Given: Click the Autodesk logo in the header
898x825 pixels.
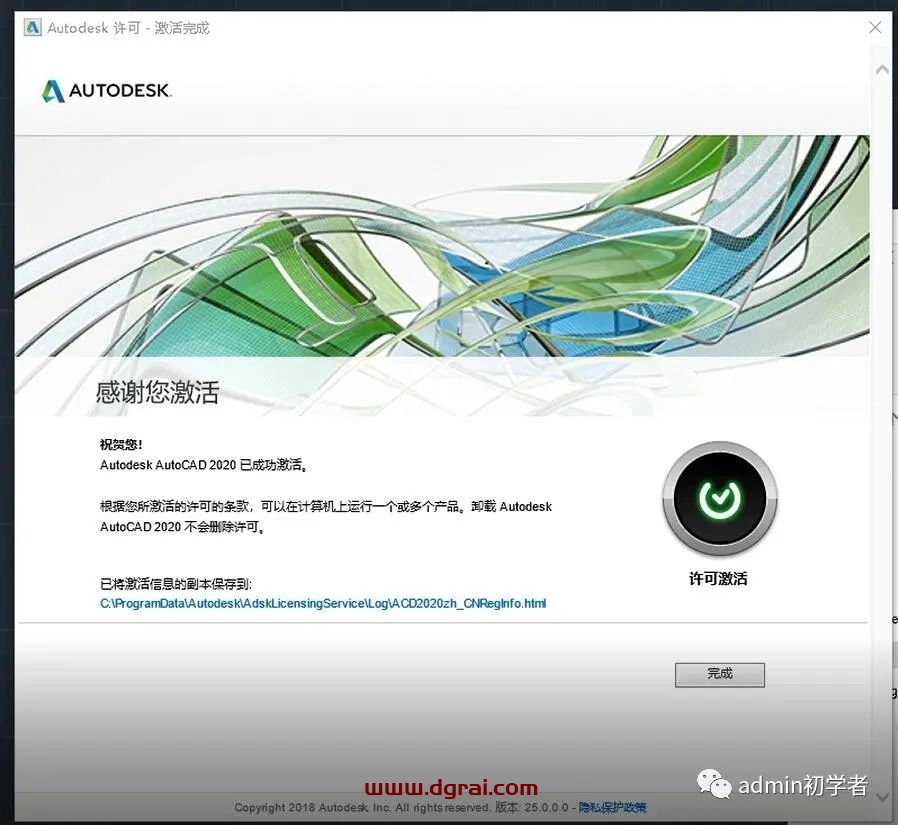Looking at the screenshot, I should [x=107, y=90].
